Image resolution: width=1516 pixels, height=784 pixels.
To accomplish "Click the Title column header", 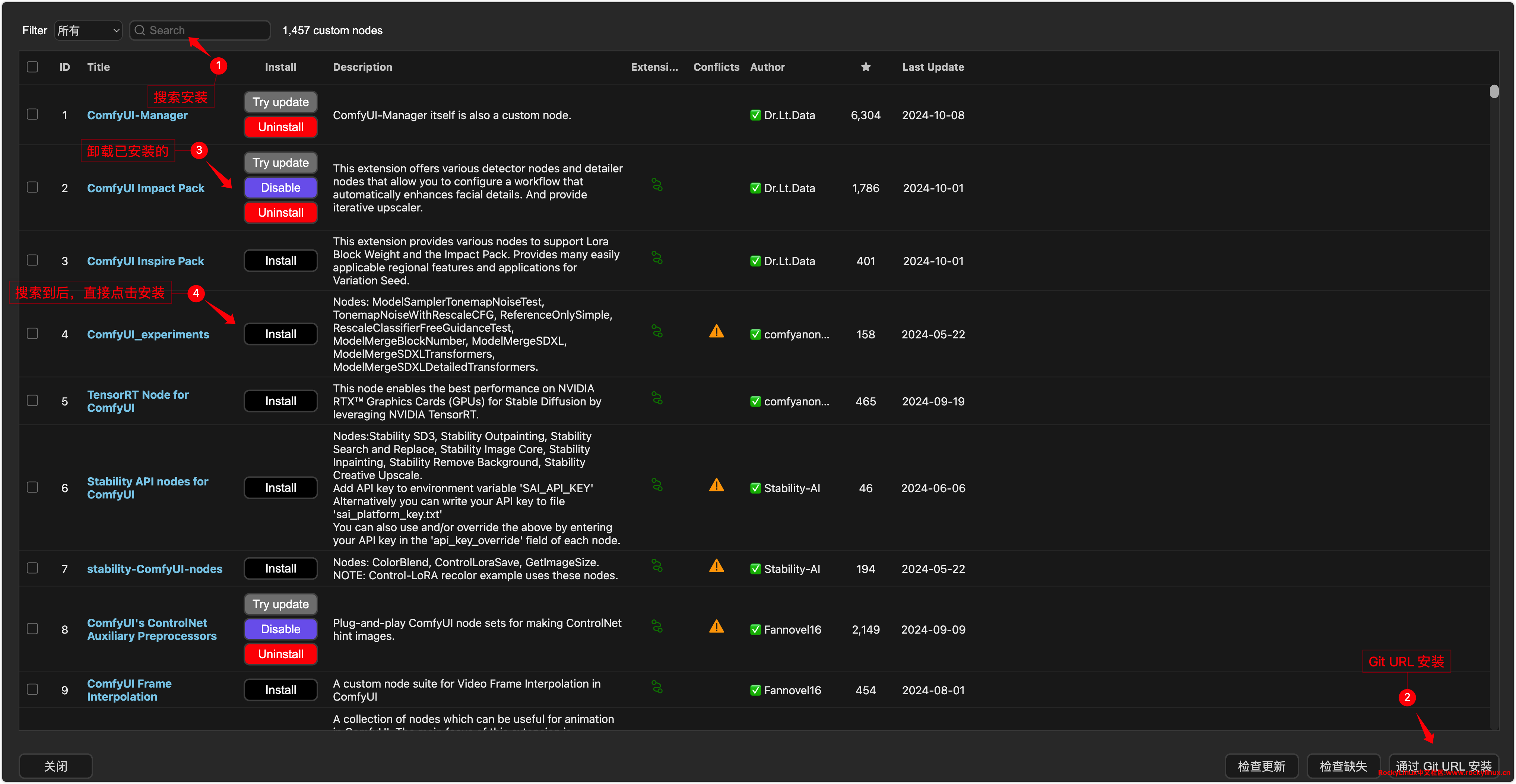I will (98, 67).
